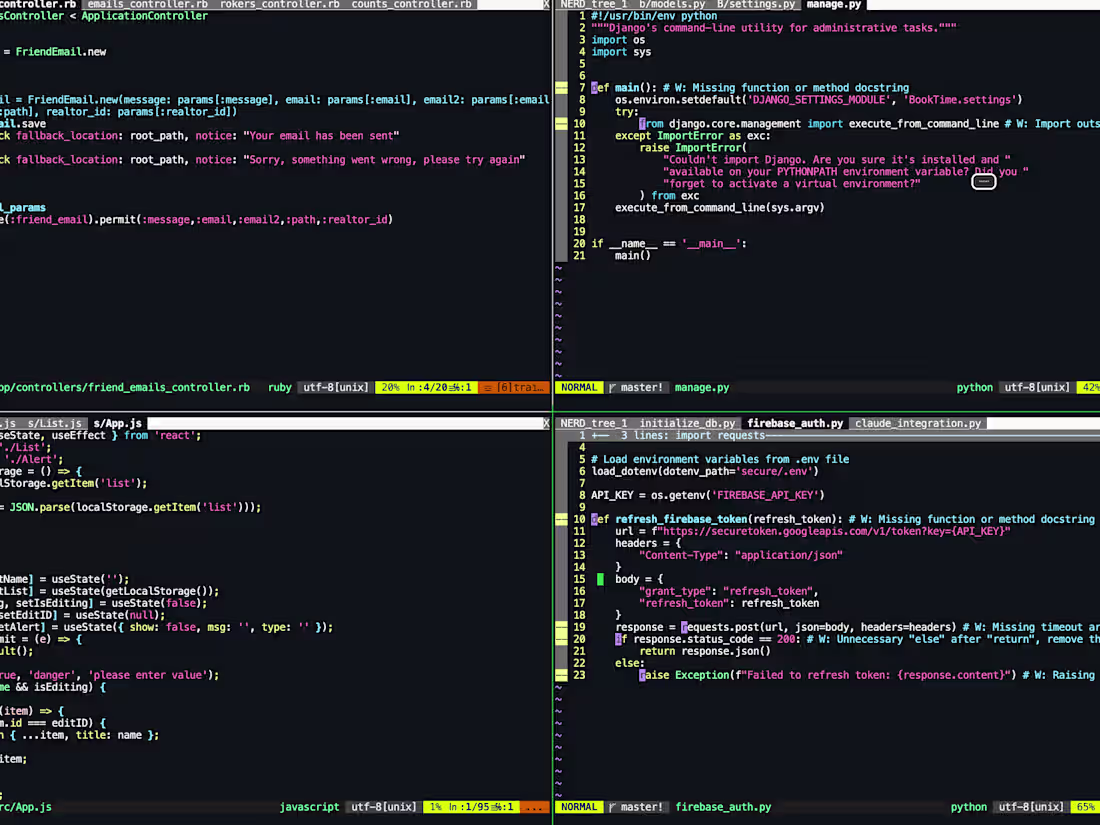Image resolution: width=1100 pixels, height=825 pixels.
Task: Click the "if __name__ == '__main__':" line
Action: (669, 243)
